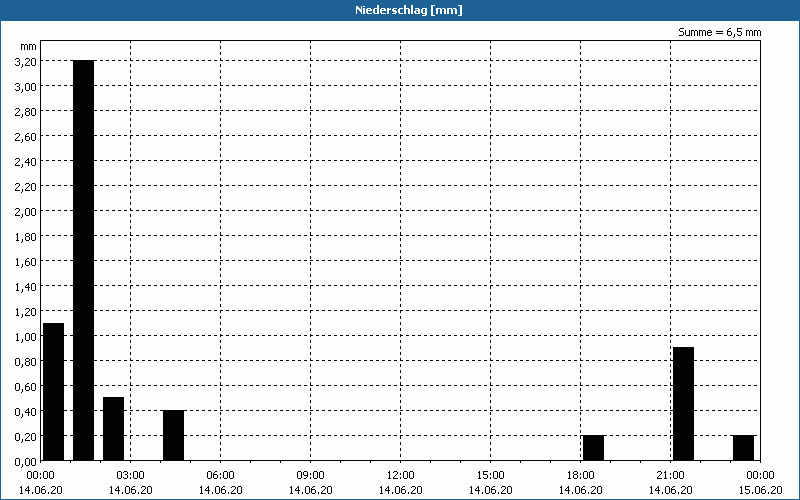
Task: Click the y-axis label 2,60
Action: pos(26,136)
